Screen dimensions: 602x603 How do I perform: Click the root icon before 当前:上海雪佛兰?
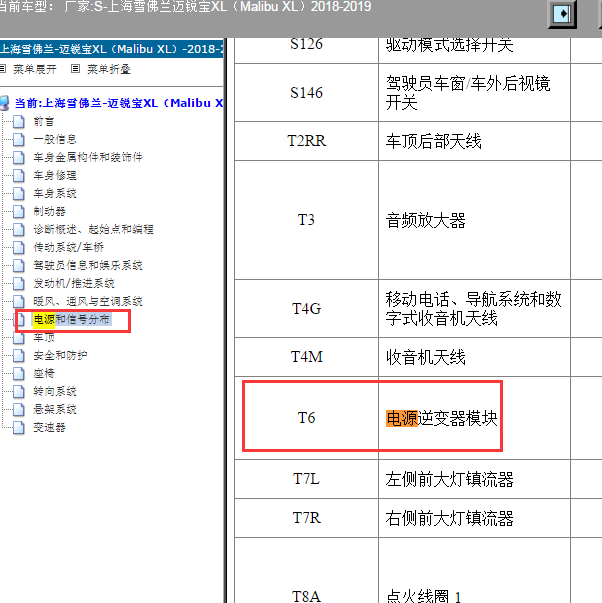[x=5, y=102]
